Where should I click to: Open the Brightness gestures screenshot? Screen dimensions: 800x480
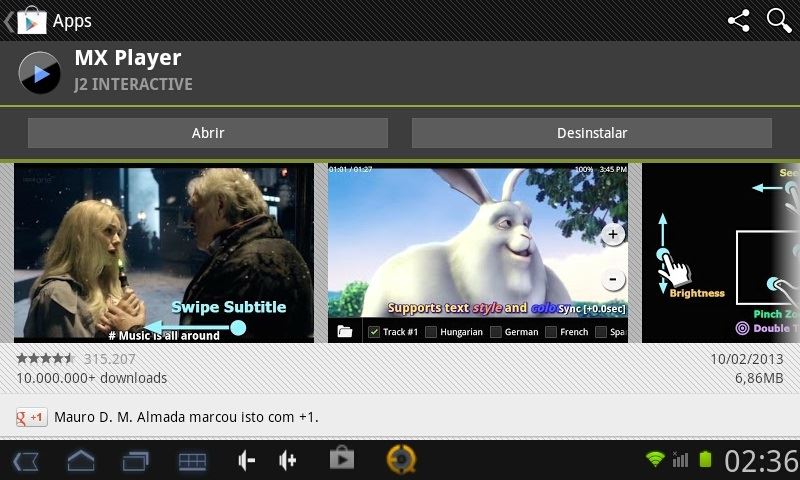[x=720, y=253]
